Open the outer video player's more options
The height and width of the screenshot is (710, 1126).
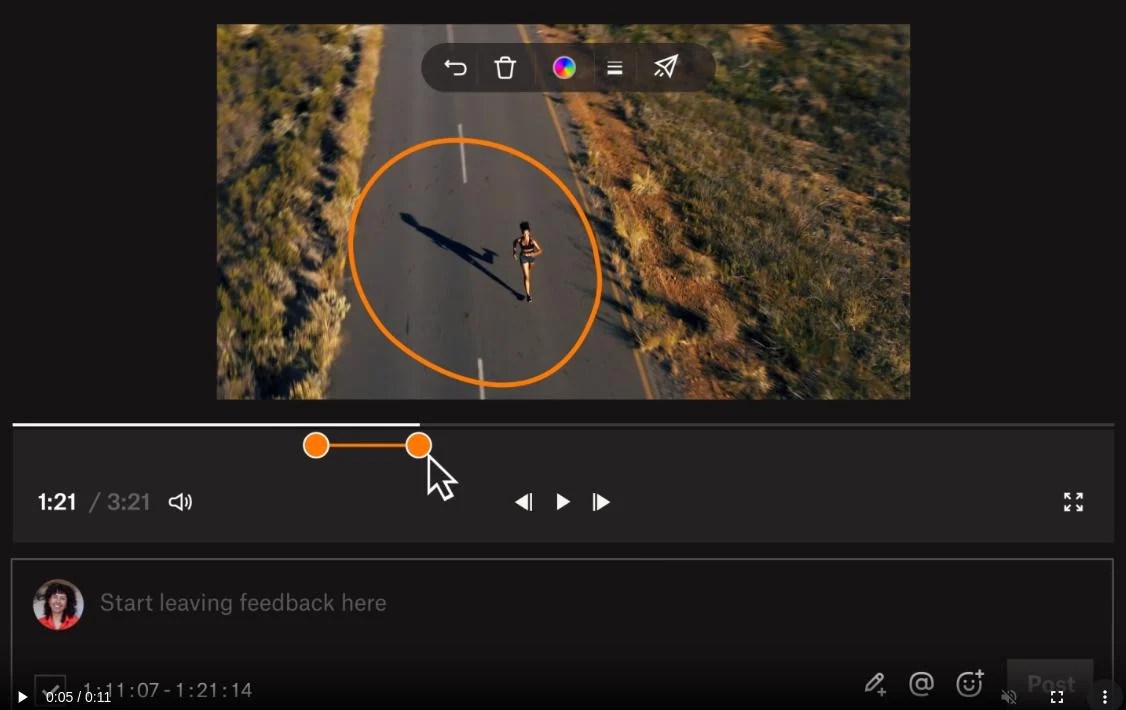[x=1104, y=696]
